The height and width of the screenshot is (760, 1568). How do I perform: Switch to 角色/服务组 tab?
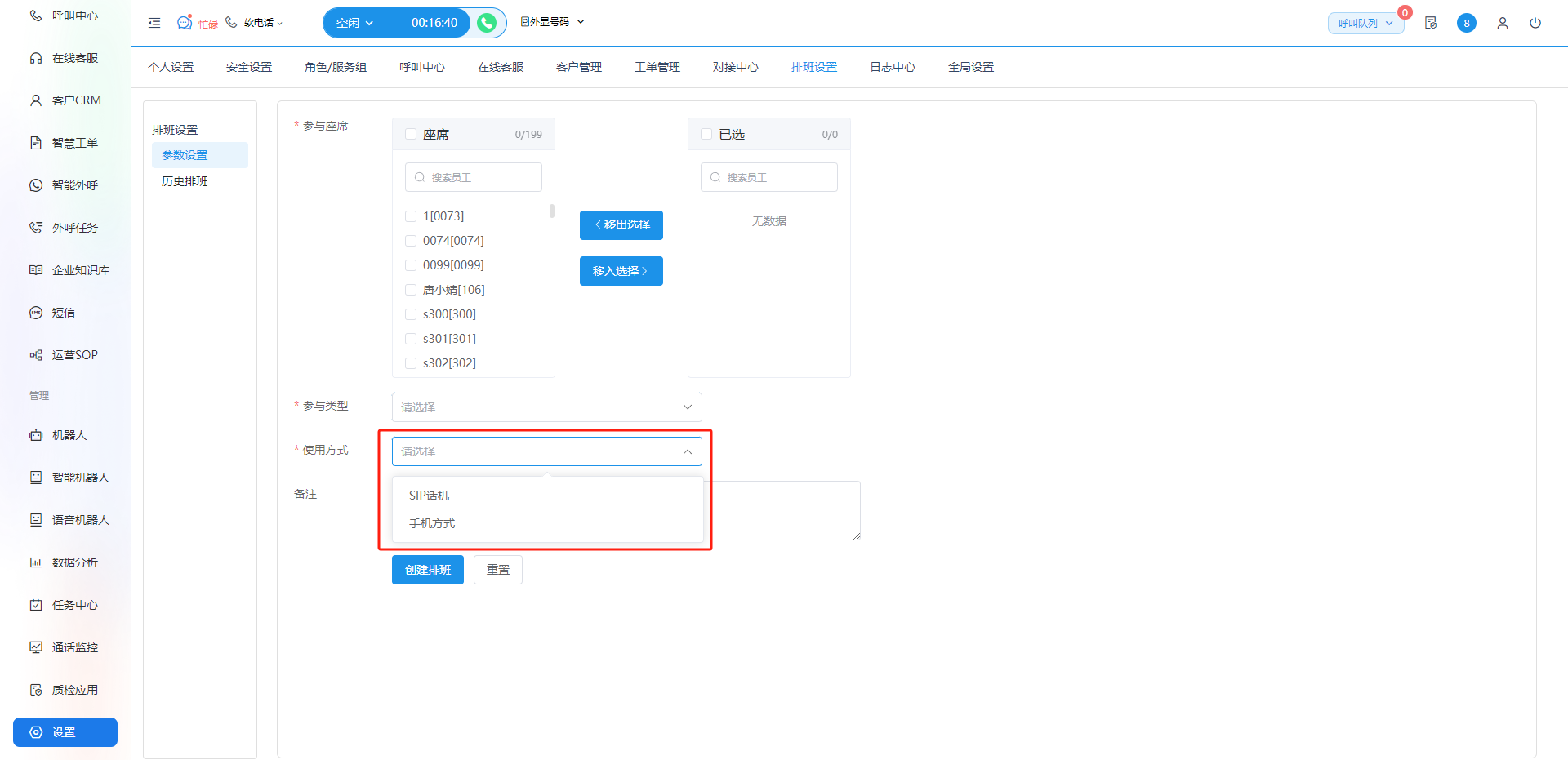(336, 67)
